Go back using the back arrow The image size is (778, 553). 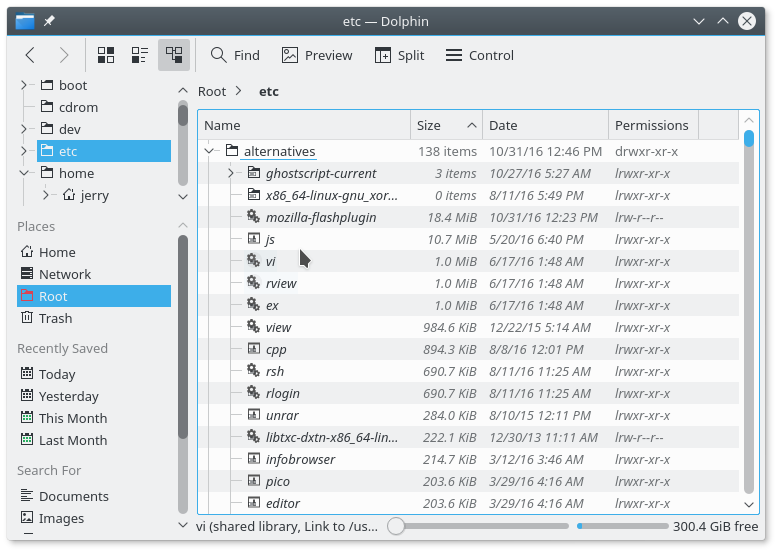click(31, 55)
